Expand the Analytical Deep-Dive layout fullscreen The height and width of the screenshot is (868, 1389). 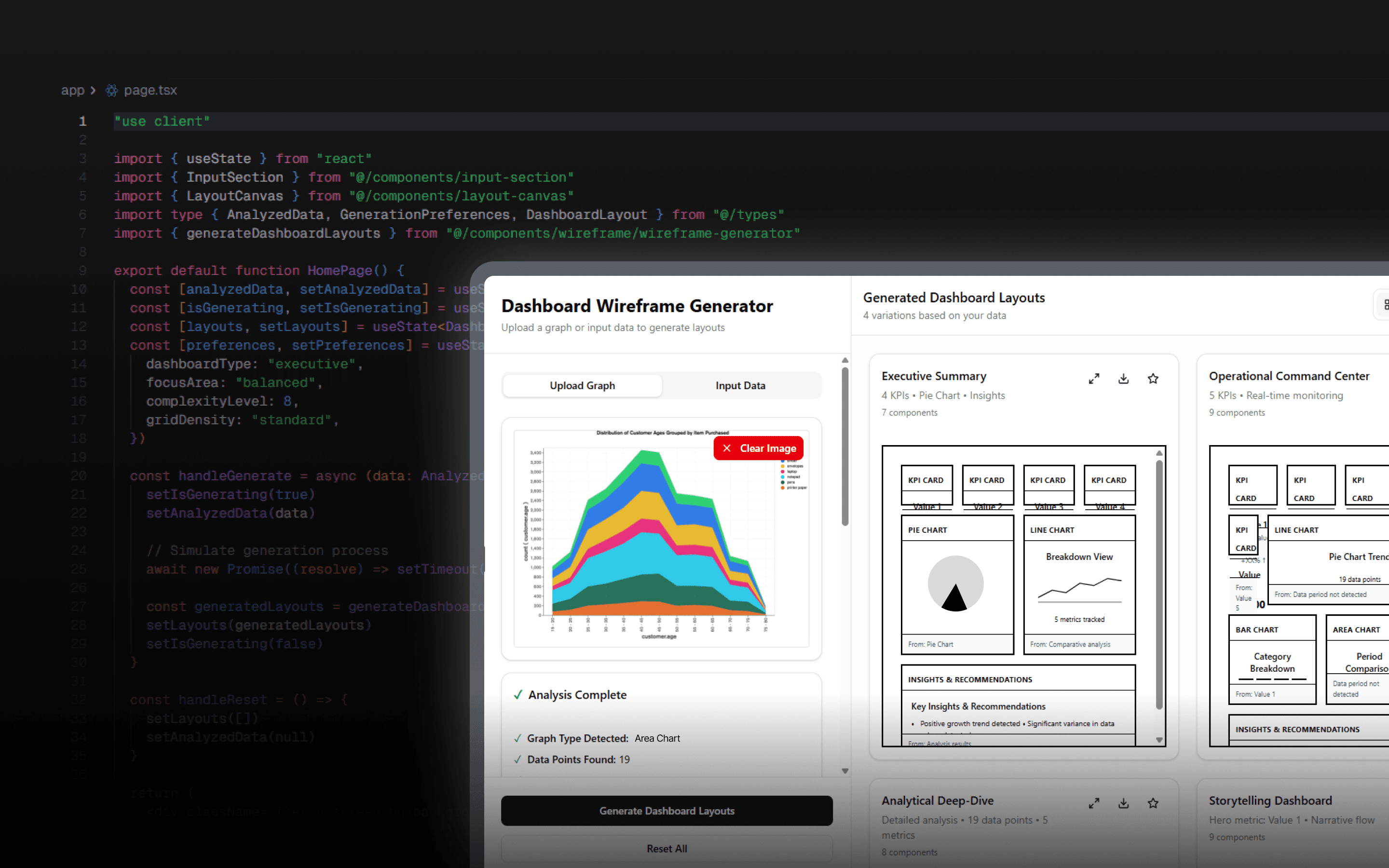click(1094, 803)
